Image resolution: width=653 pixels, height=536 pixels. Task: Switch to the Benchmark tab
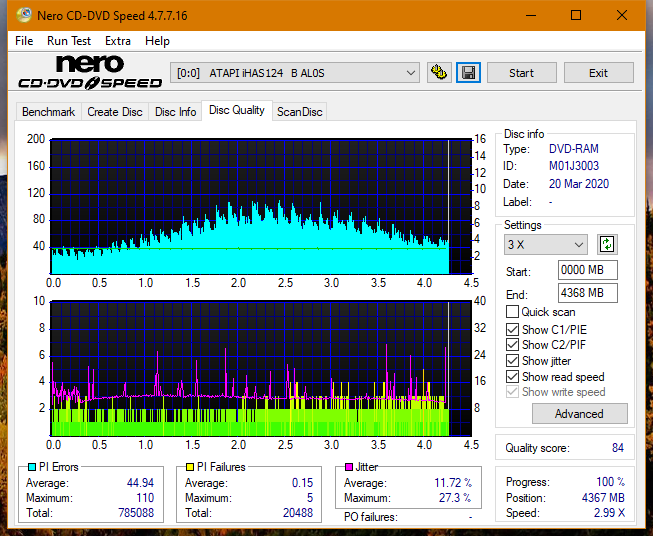(49, 112)
